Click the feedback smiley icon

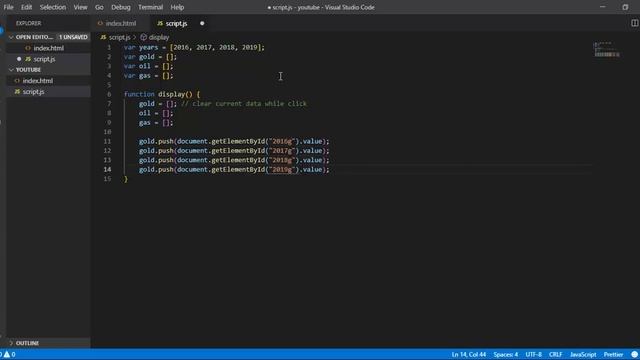[x=635, y=354]
